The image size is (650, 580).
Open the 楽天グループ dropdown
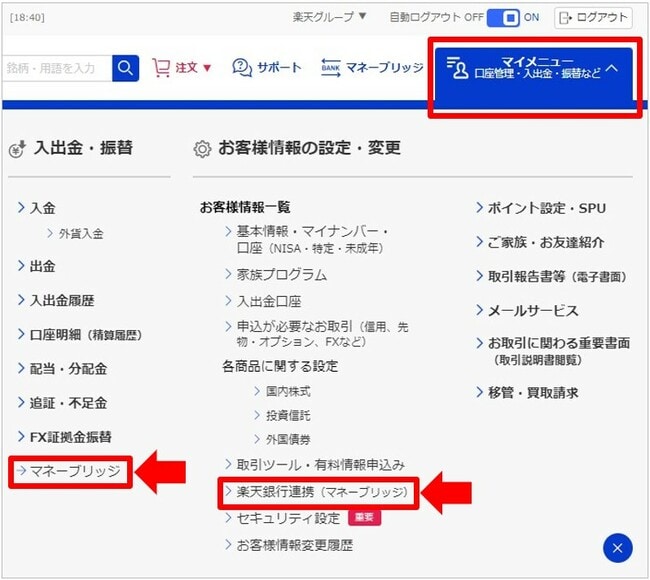[330, 17]
